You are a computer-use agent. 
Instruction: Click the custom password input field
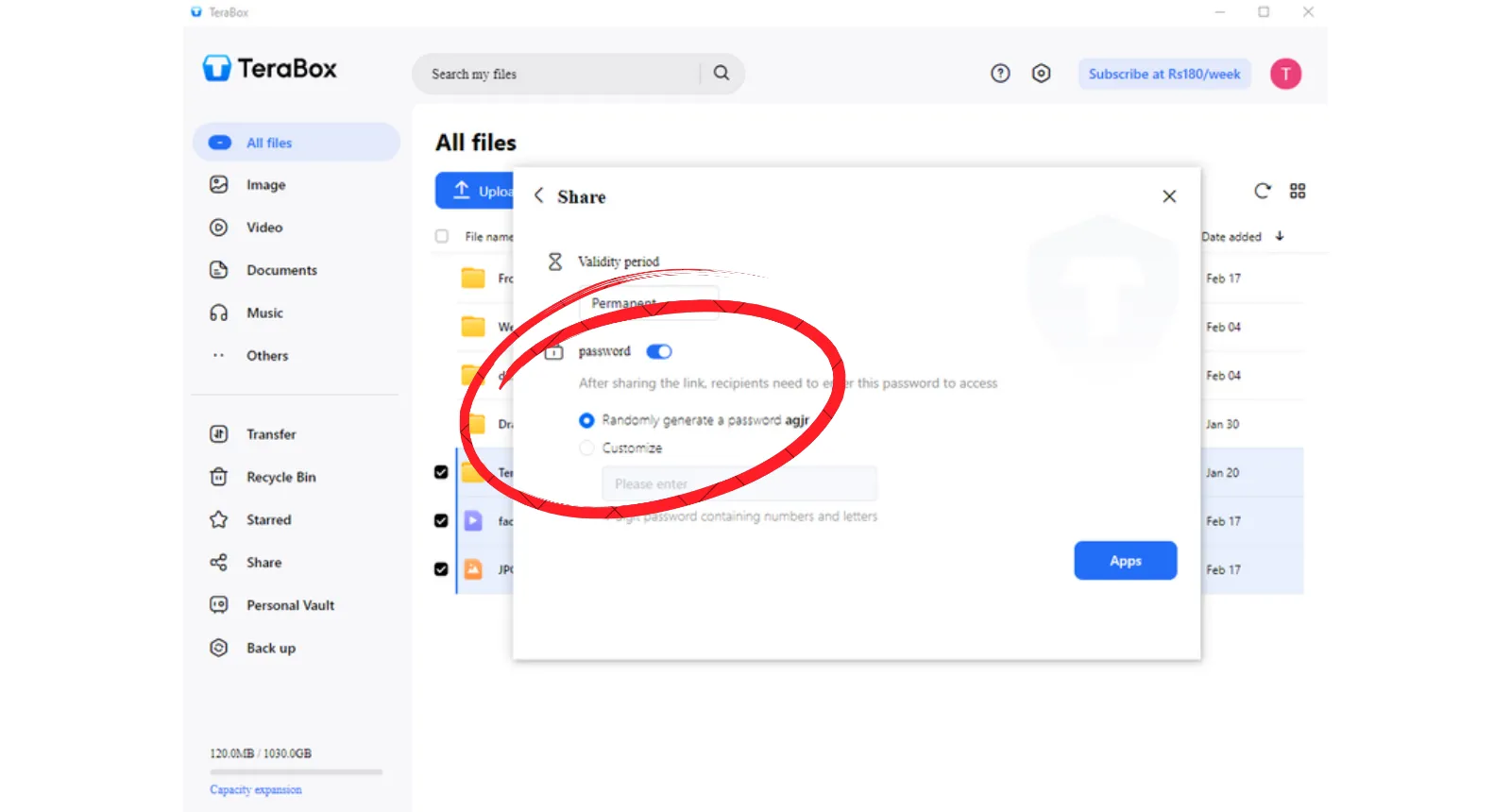(739, 483)
